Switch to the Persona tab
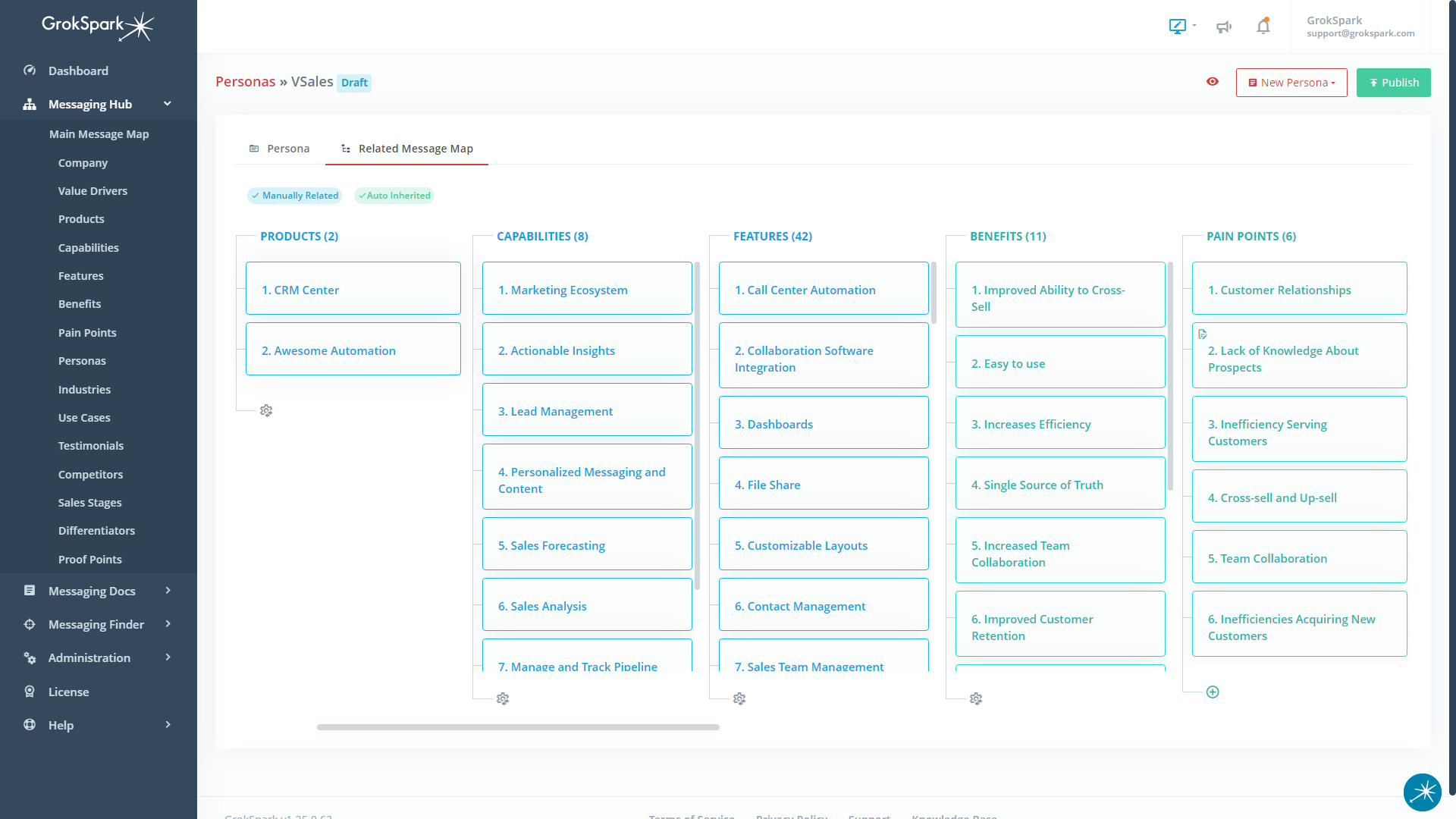Viewport: 1456px width, 819px height. coord(279,149)
